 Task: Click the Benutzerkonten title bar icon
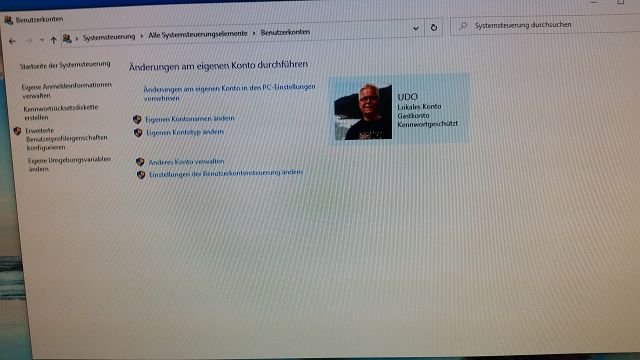coord(8,20)
